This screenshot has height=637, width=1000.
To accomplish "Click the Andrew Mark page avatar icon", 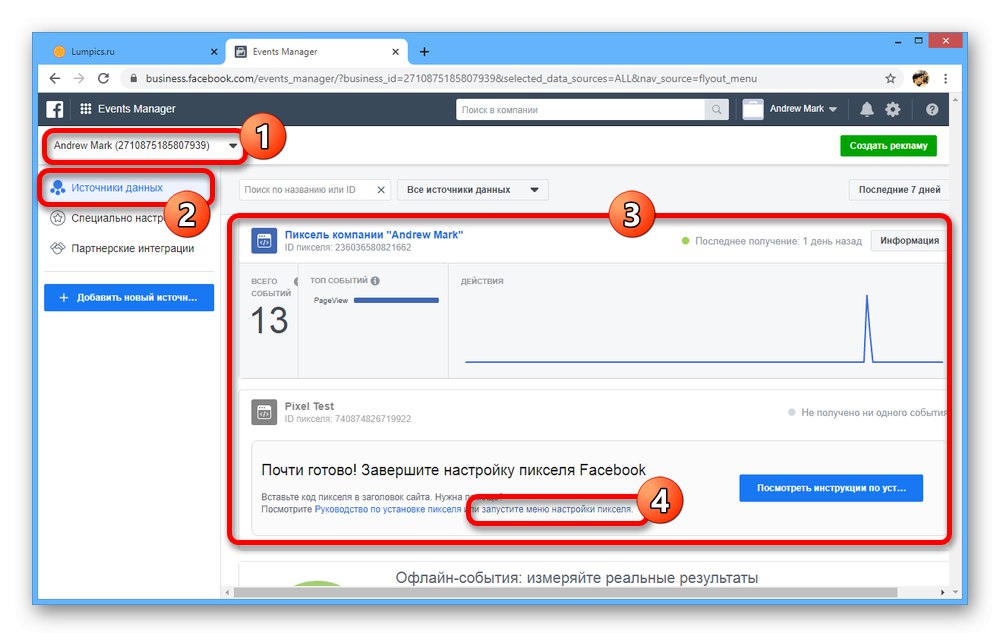I will 753,109.
